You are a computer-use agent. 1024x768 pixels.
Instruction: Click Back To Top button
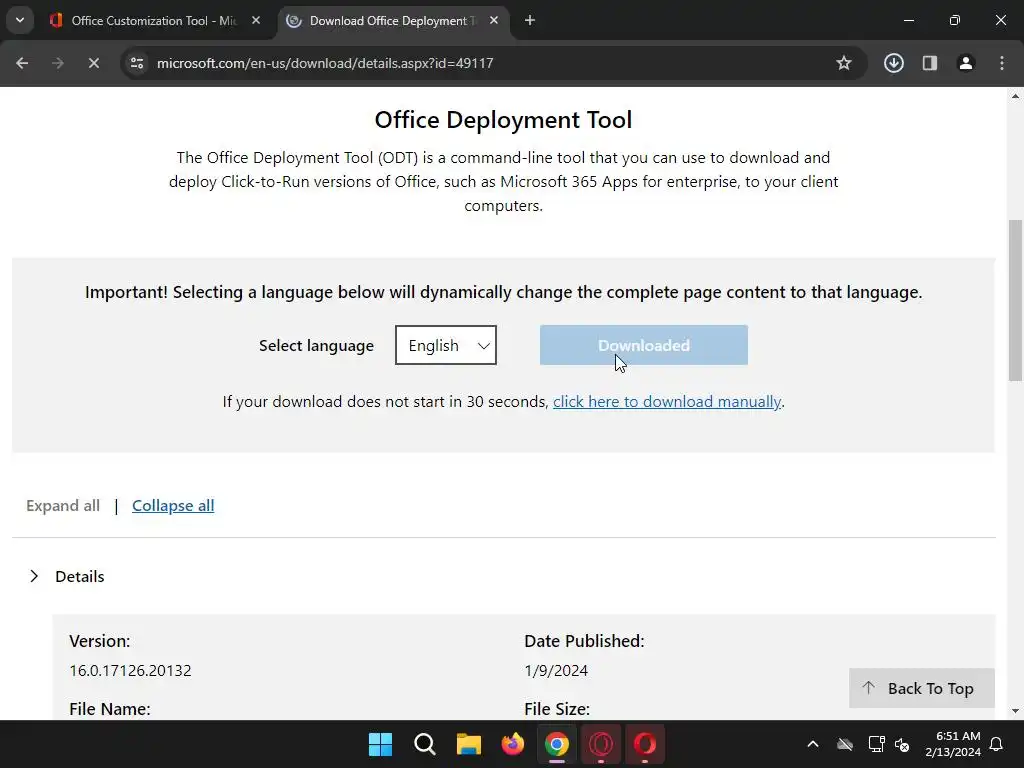(x=921, y=688)
